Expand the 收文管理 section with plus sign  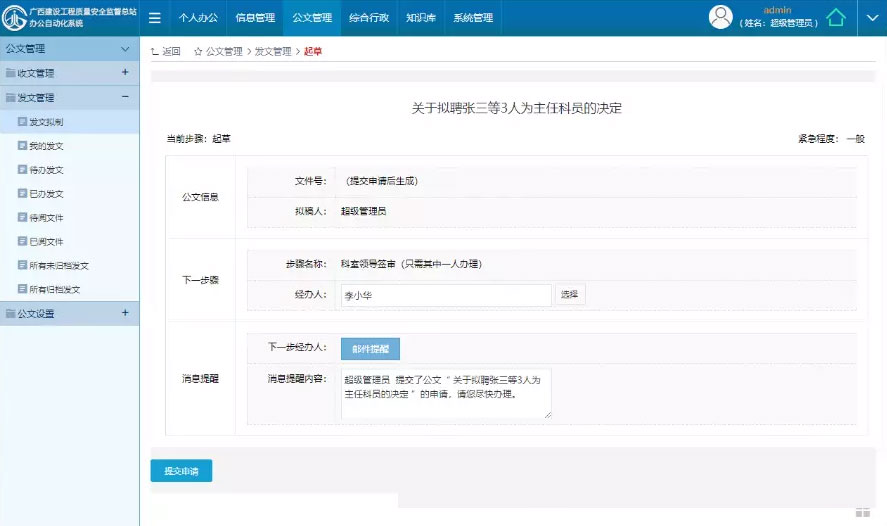(x=125, y=72)
